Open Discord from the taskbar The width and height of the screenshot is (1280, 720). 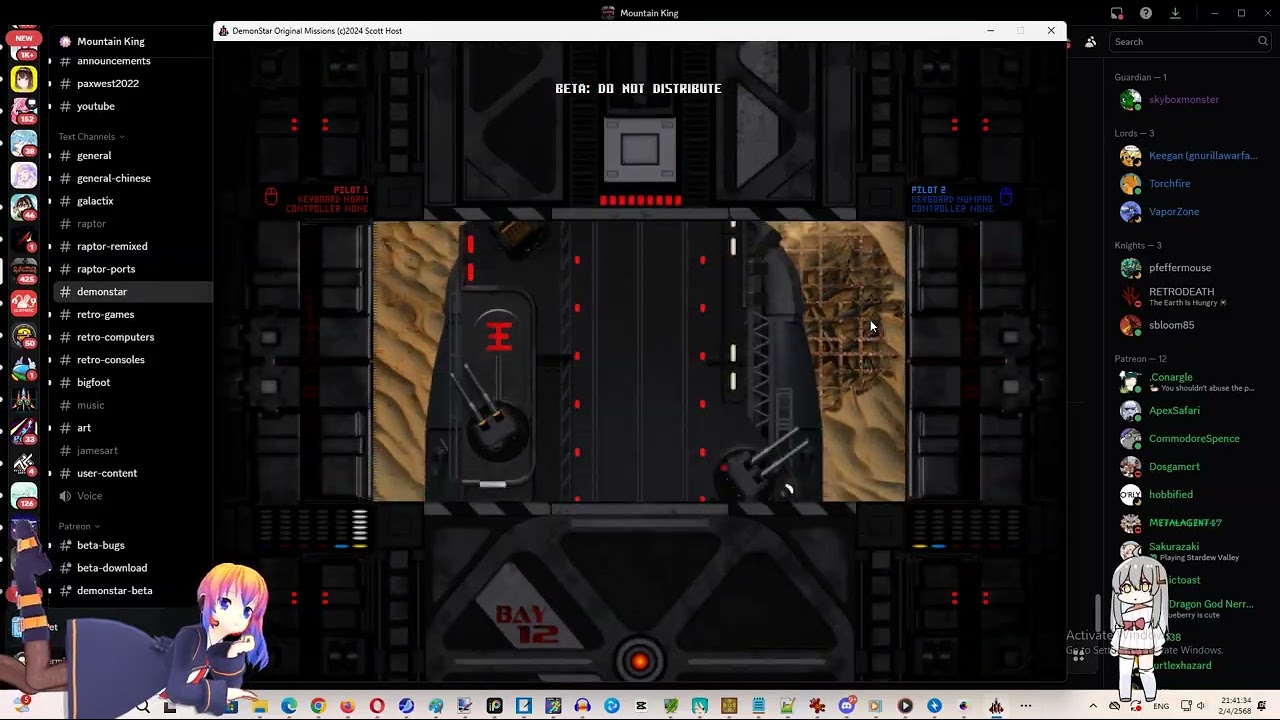(847, 706)
